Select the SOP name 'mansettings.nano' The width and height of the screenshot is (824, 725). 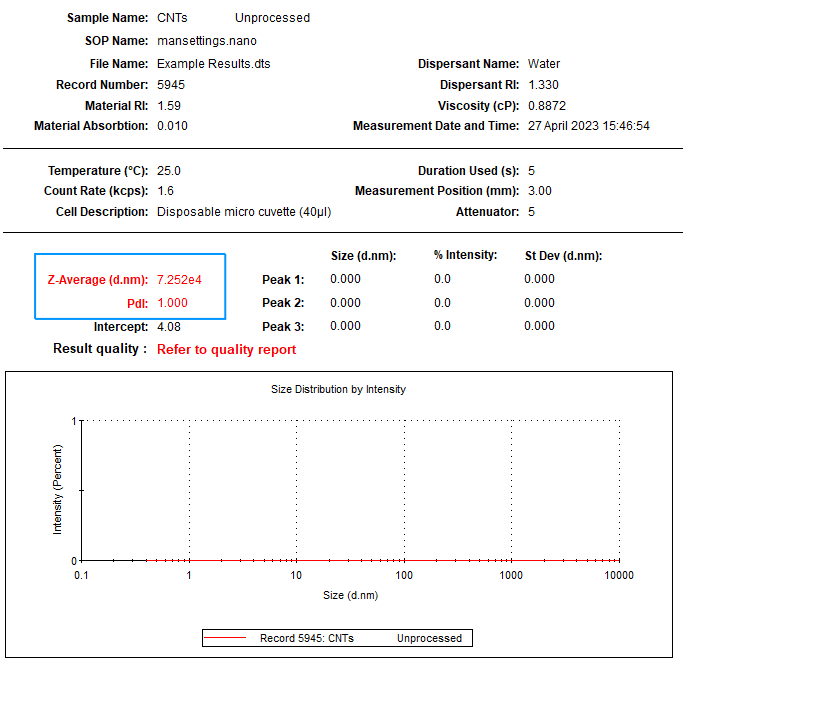pos(207,41)
